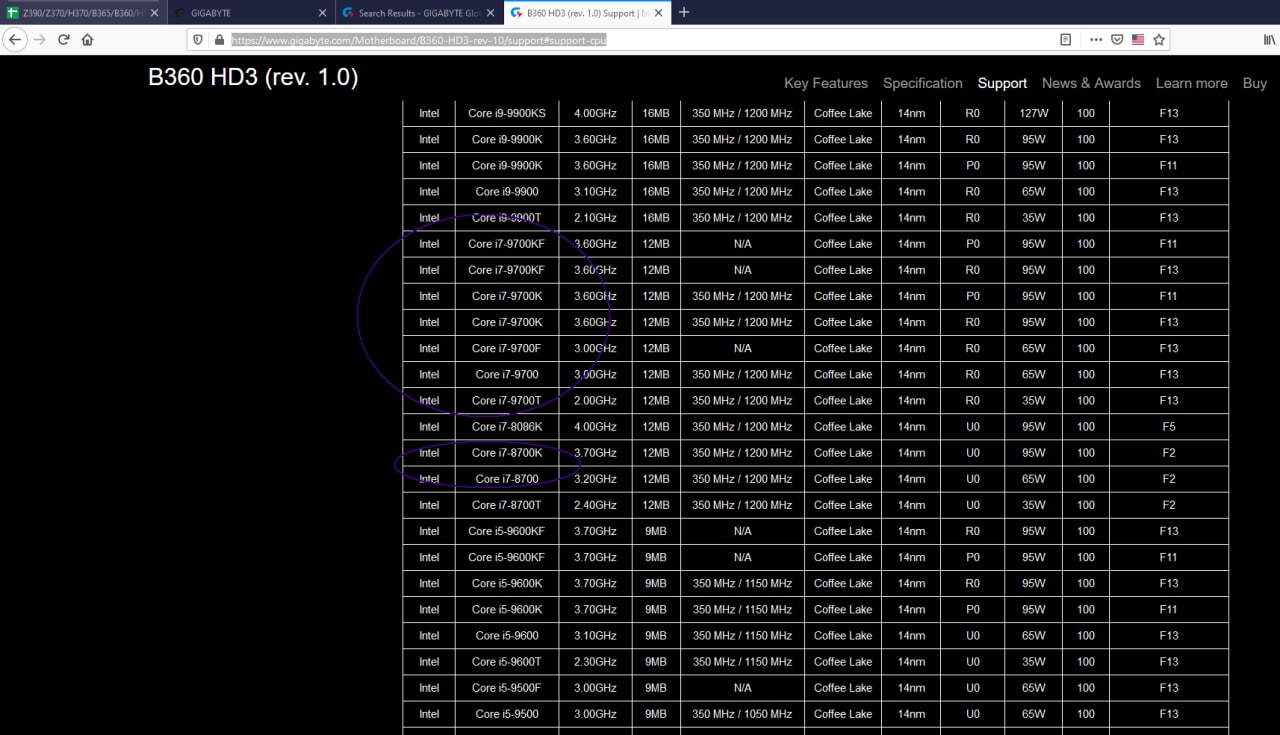
Task: Go back with the browser back arrow
Action: (14, 39)
